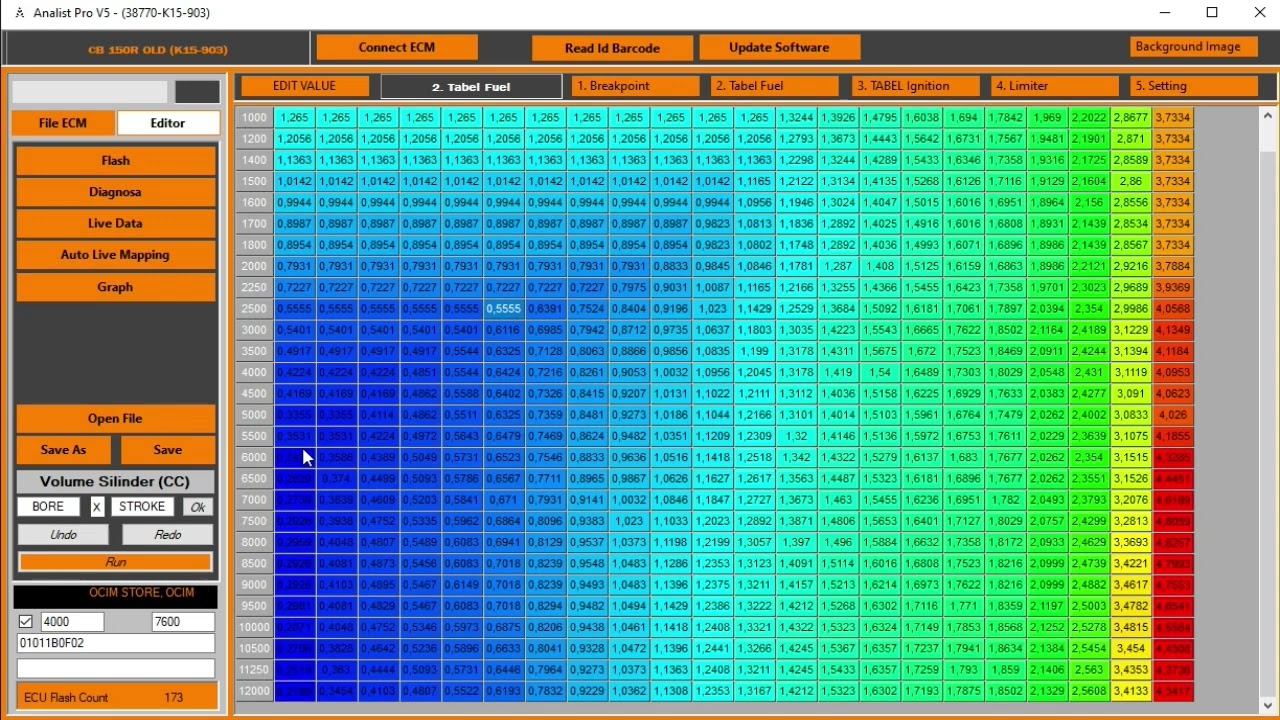Open Read Id Barcode
The height and width of the screenshot is (720, 1280).
pyautogui.click(x=612, y=48)
